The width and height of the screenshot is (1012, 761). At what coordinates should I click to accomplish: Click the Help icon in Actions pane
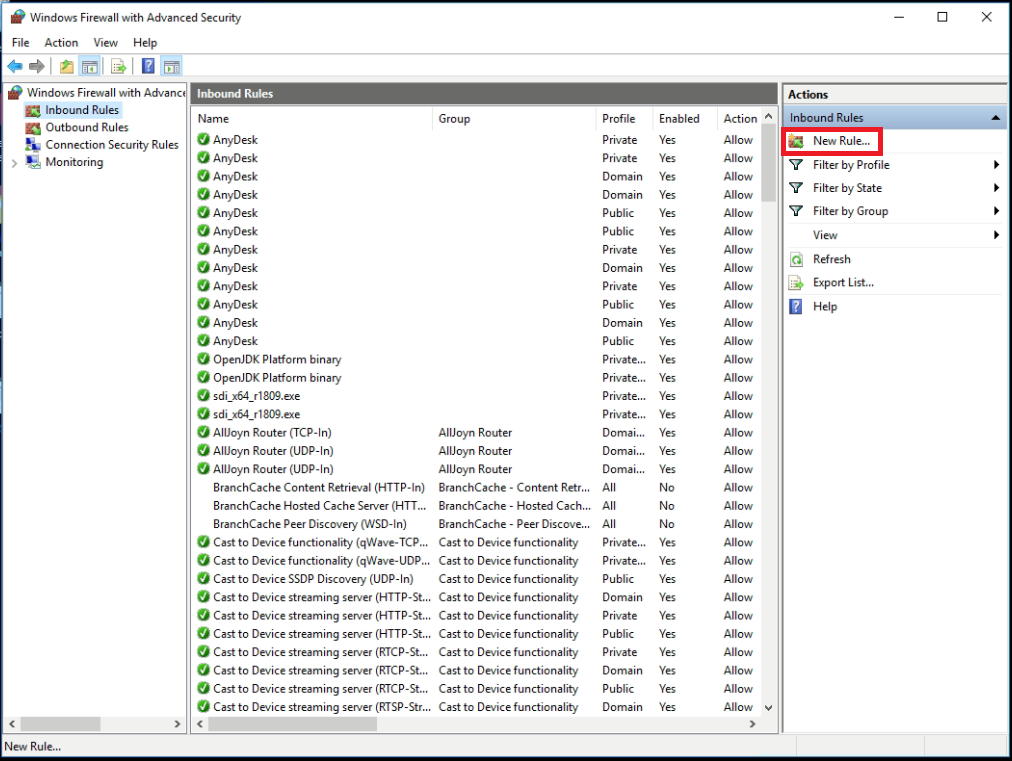pyautogui.click(x=796, y=307)
